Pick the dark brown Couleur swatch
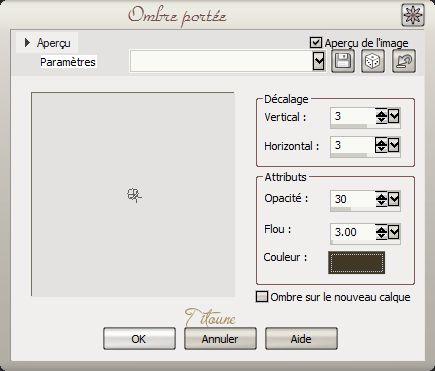This screenshot has height=371, width=435. [x=356, y=263]
